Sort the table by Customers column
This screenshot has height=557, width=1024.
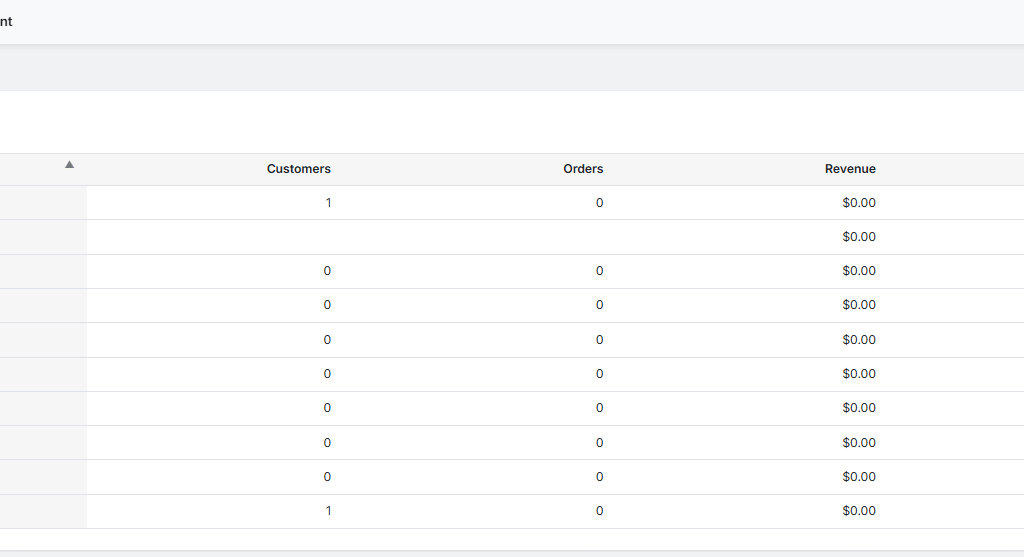298,169
